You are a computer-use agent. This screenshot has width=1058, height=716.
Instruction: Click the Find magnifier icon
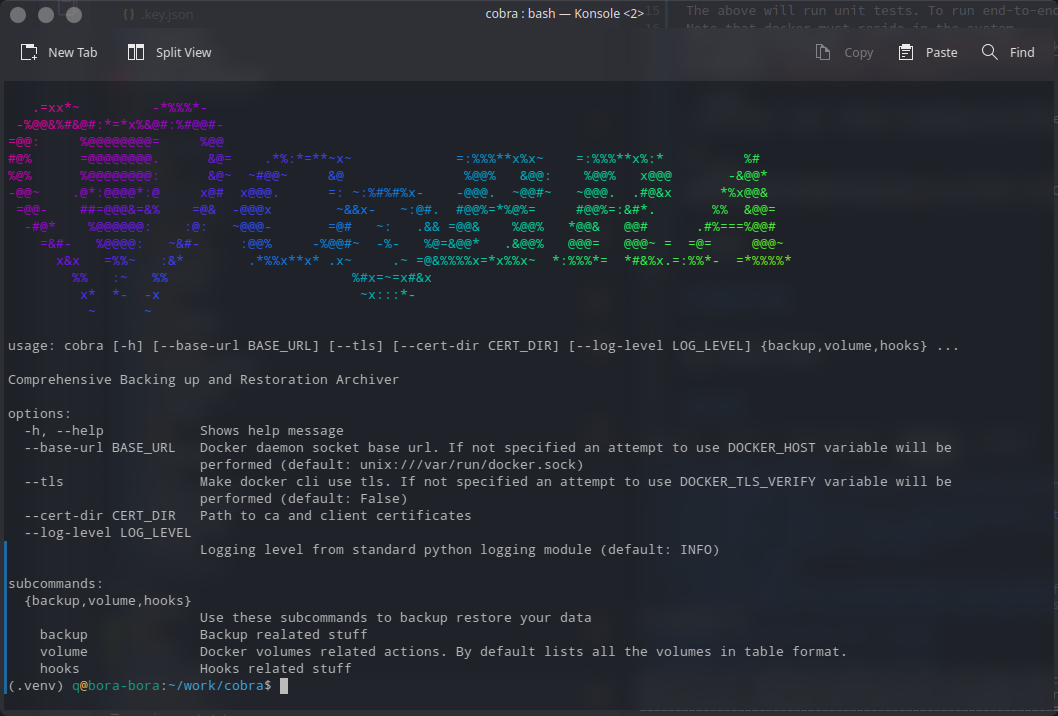(988, 51)
